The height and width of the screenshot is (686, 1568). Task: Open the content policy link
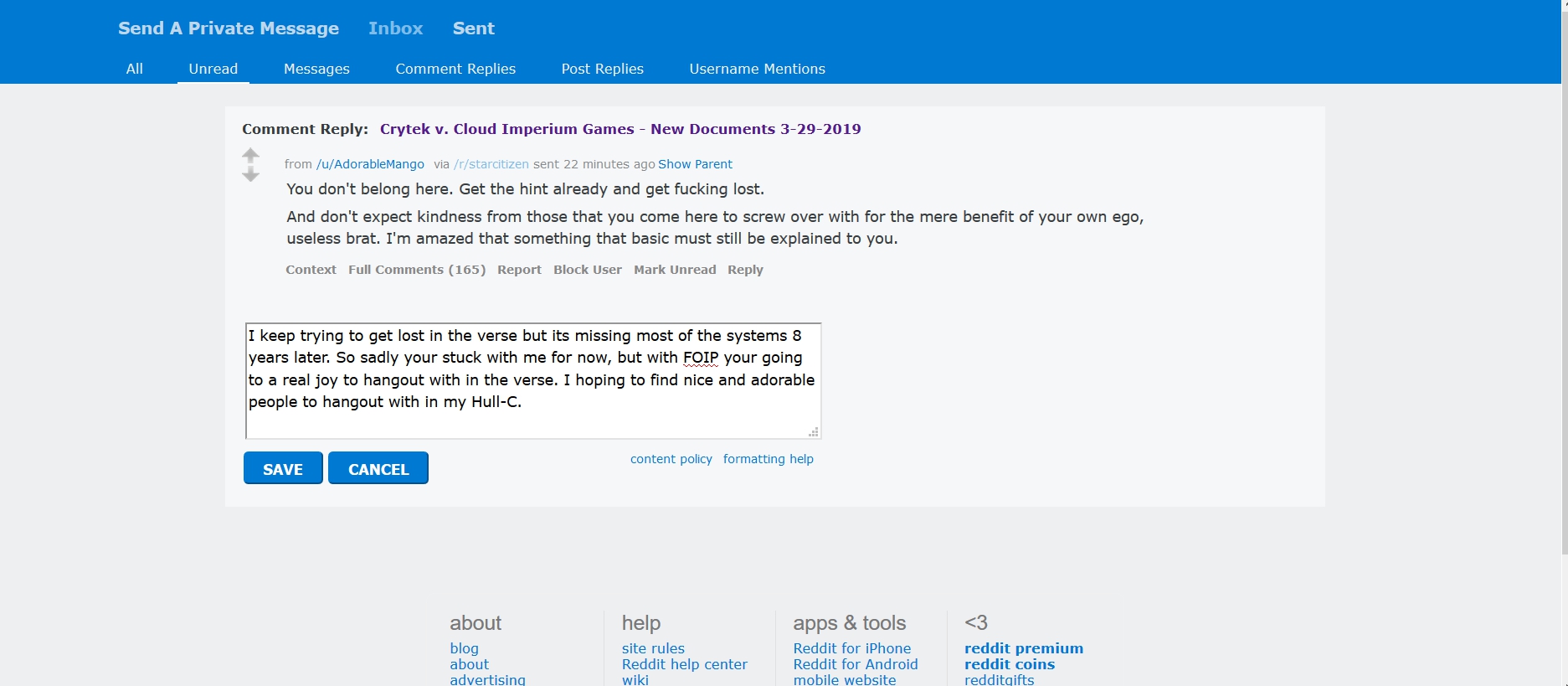(671, 459)
